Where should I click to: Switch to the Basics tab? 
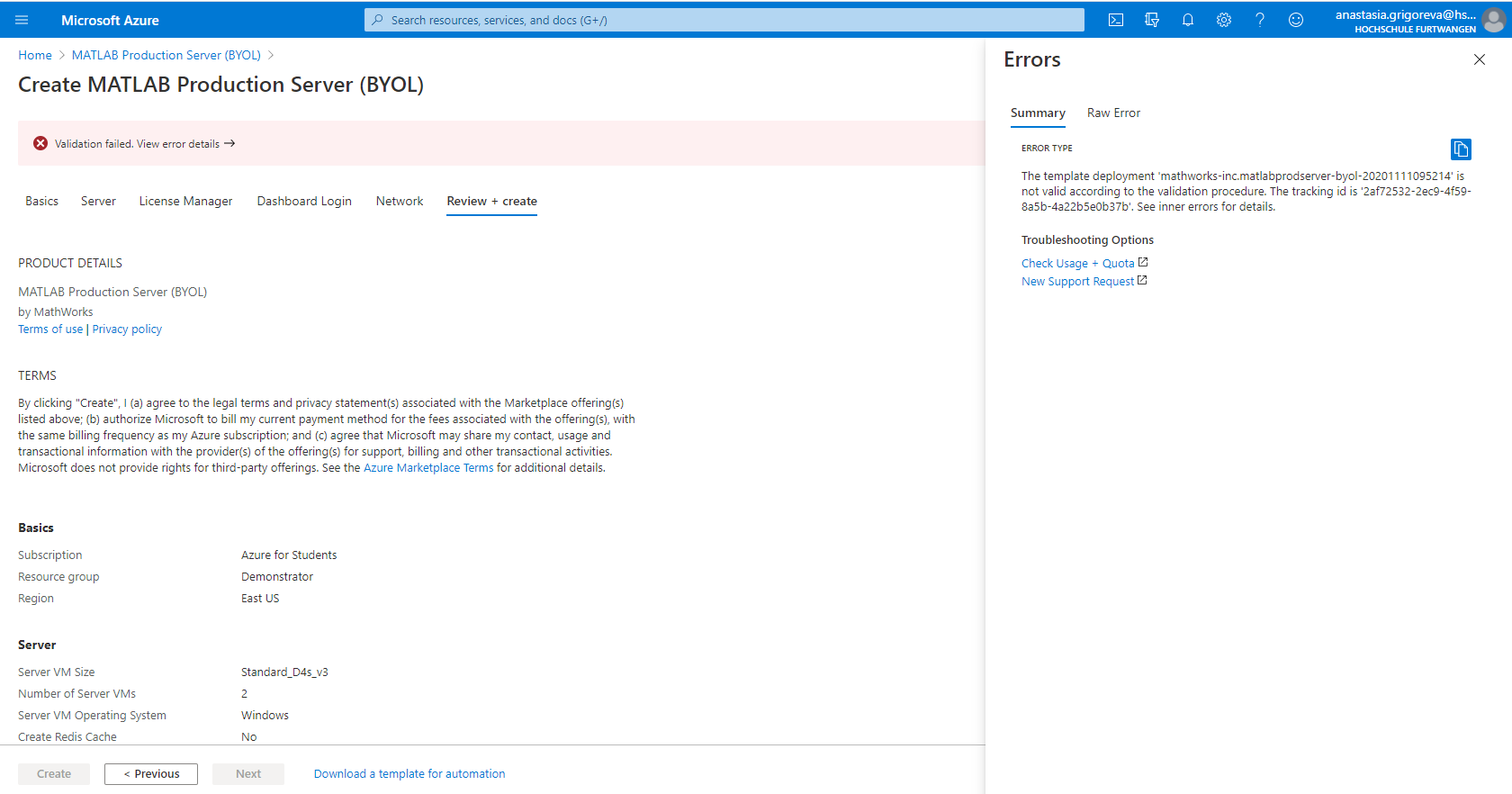[41, 201]
